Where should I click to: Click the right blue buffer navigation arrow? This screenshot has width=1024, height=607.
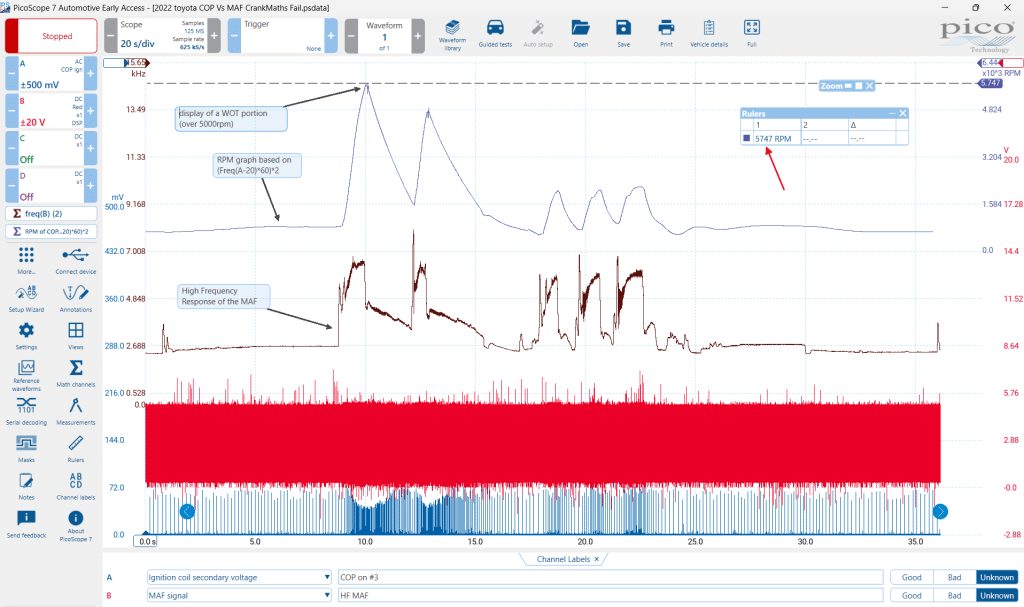[x=940, y=512]
